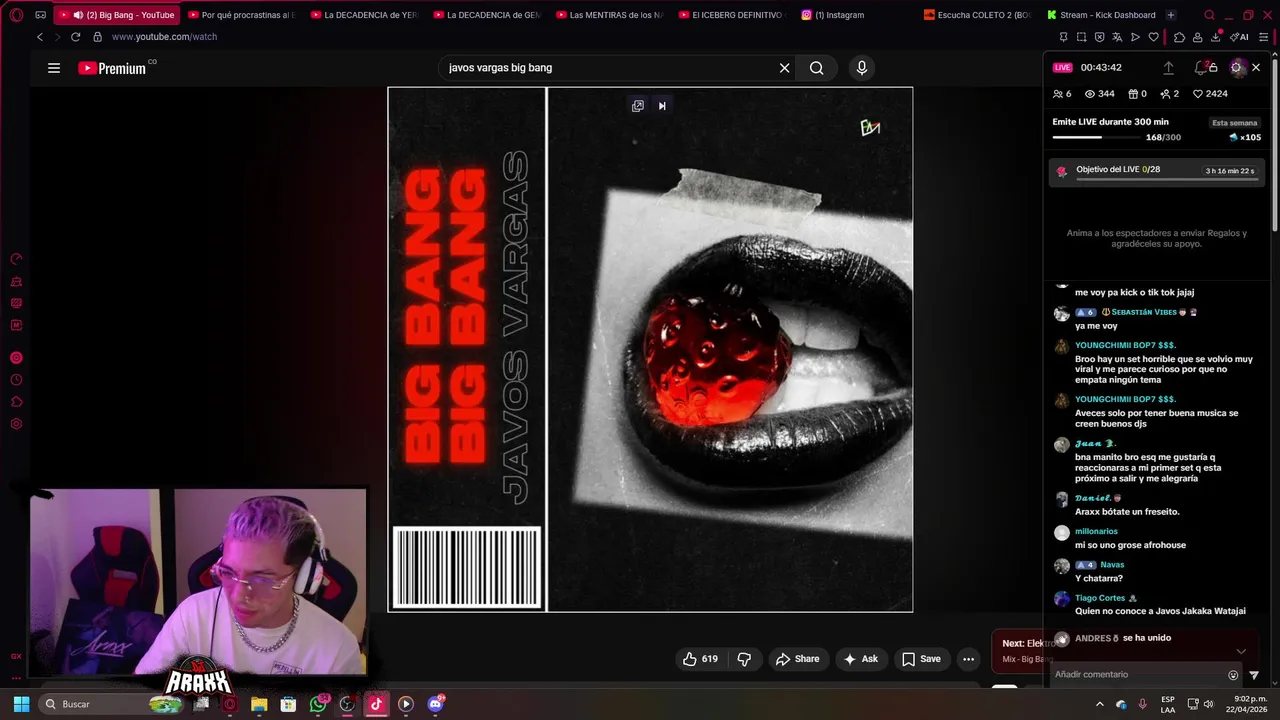
Task: Open the Ask button under the video
Action: click(x=860, y=659)
